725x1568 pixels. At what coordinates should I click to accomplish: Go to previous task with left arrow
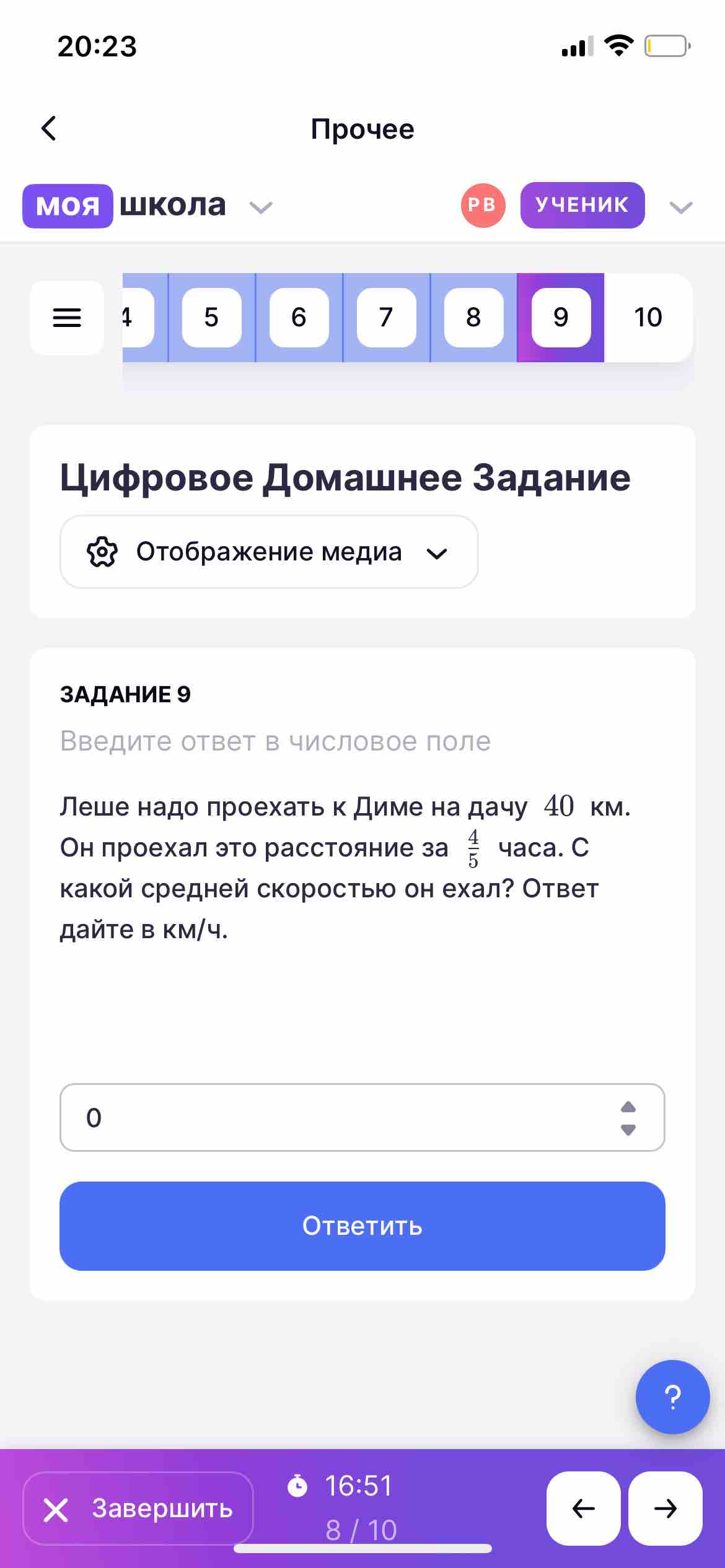click(583, 1508)
